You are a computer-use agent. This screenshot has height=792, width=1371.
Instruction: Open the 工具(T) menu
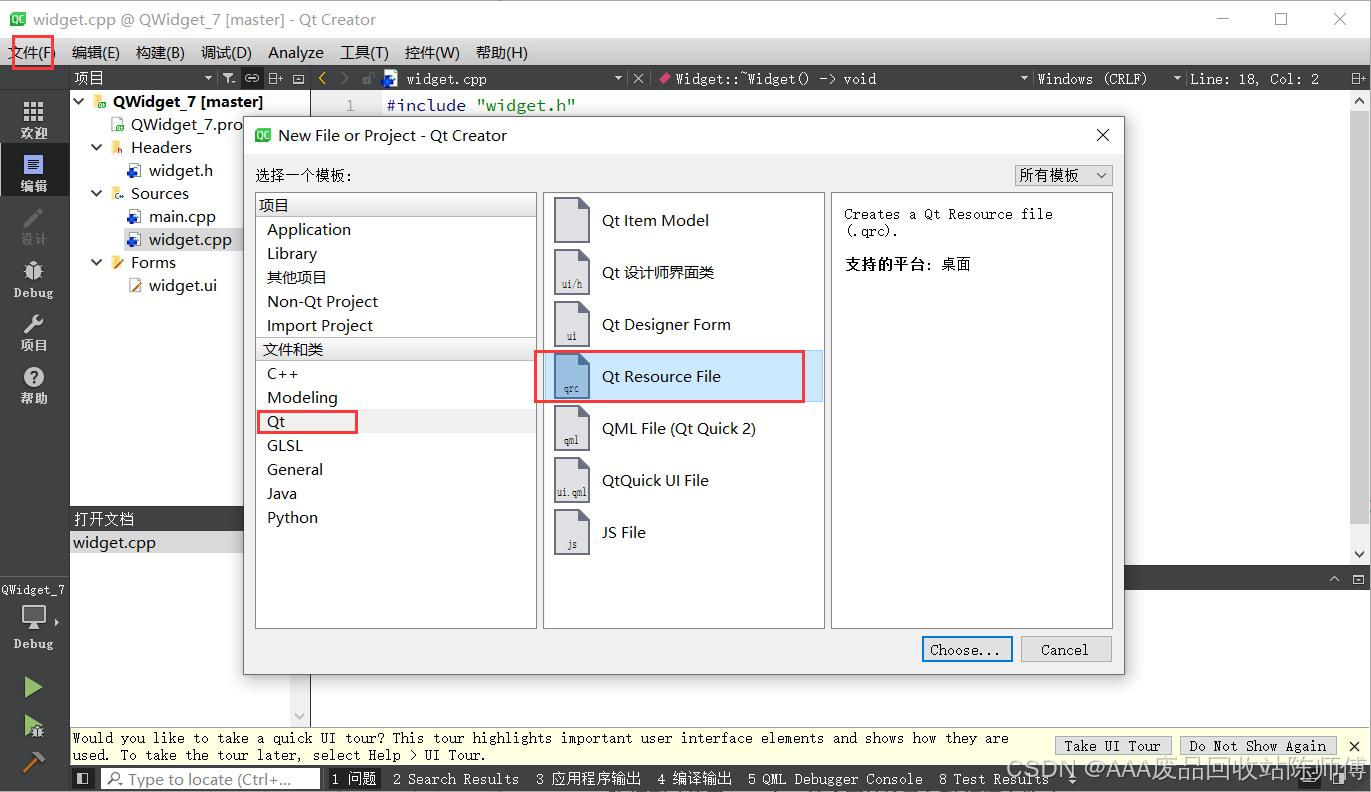coord(364,52)
